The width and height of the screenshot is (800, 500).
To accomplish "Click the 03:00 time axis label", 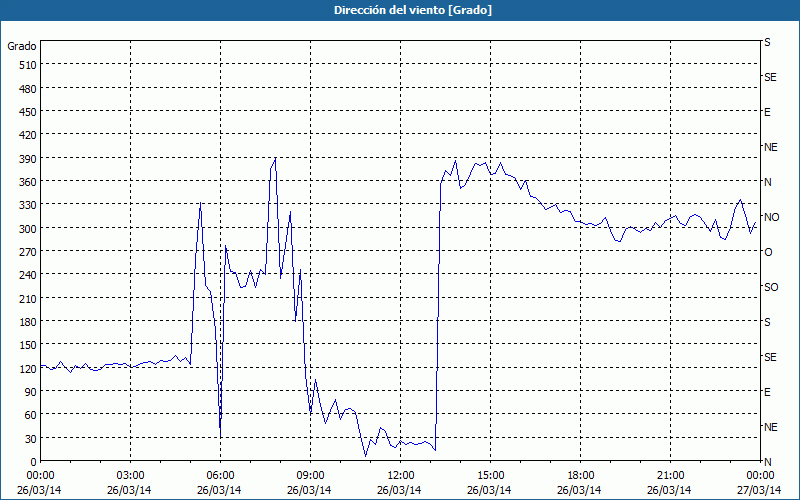I will (130, 476).
